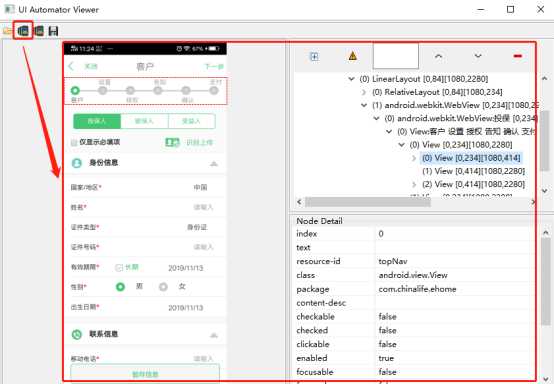The height and width of the screenshot is (384, 554).
Task: Click the 出生日期 date value 2019/11/13
Action: (x=186, y=308)
